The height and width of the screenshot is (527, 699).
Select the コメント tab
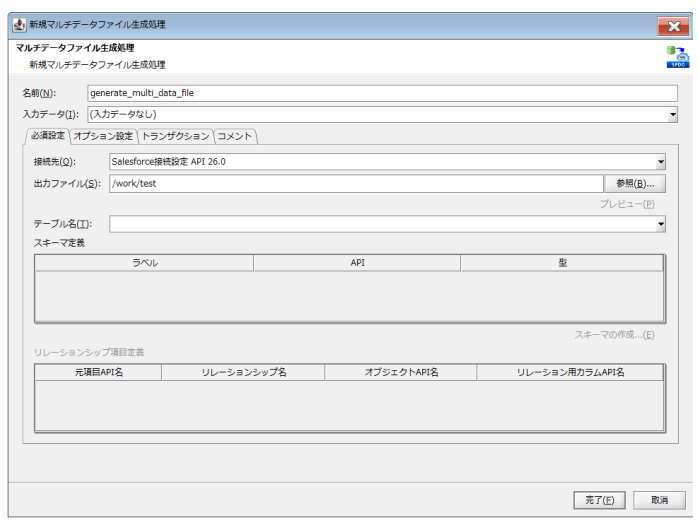(235, 136)
